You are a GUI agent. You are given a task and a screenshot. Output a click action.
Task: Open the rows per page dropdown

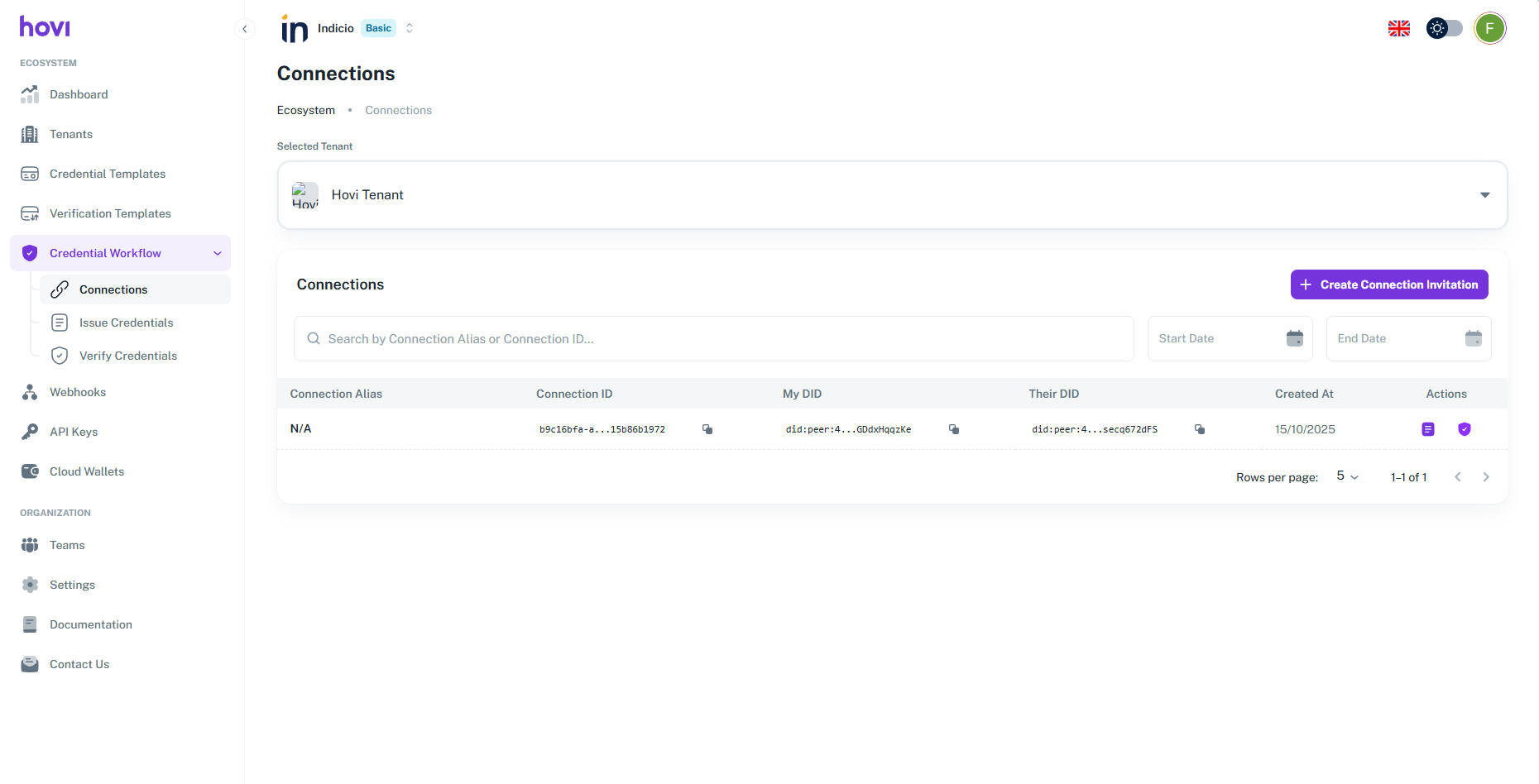point(1347,476)
